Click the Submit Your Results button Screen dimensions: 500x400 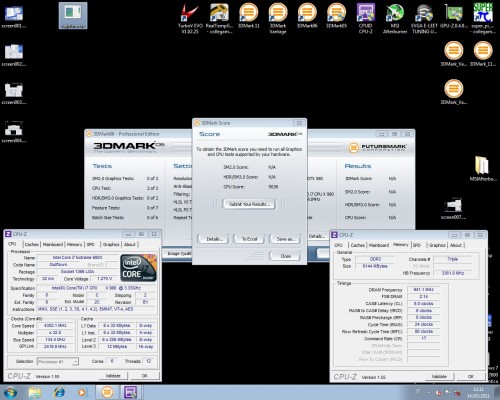coord(249,204)
